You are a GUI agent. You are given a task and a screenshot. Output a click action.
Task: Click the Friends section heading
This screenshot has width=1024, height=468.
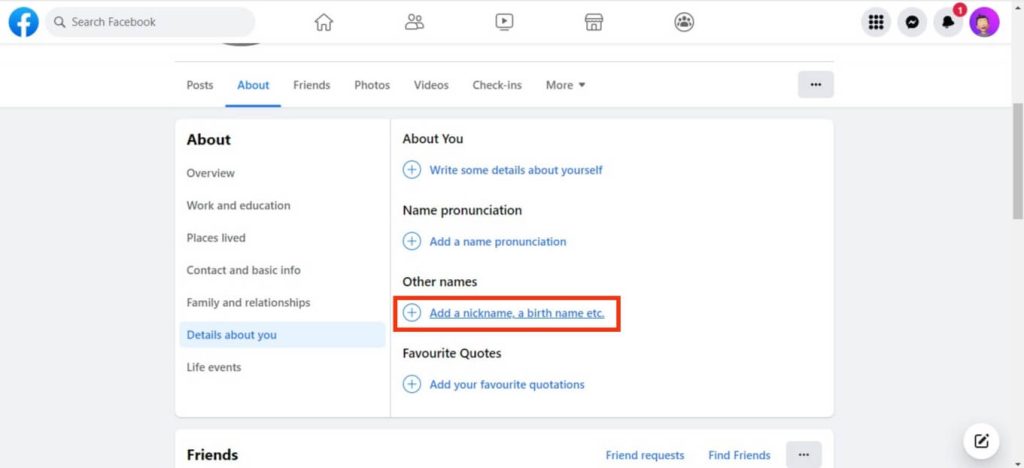click(212, 455)
